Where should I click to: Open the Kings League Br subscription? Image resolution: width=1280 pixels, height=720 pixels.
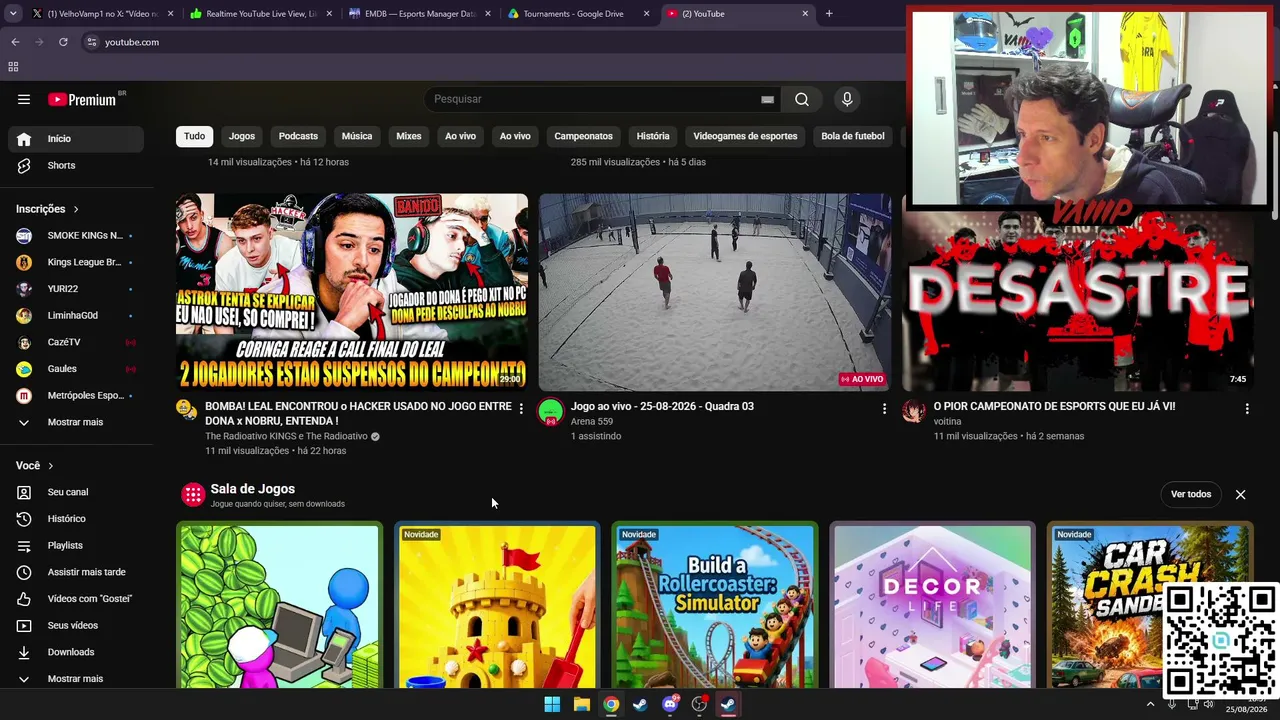click(76, 262)
